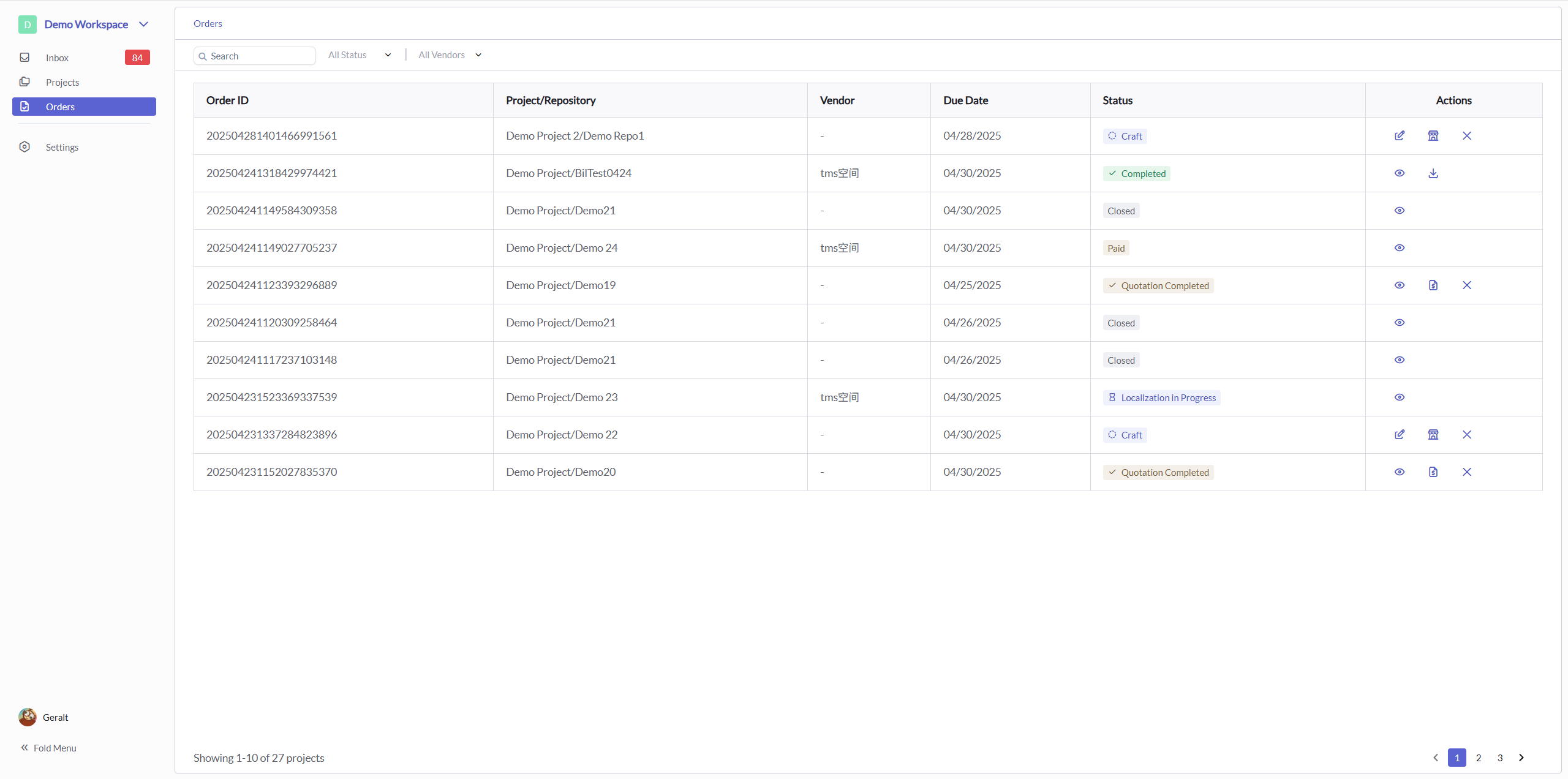1568x779 pixels.
Task: Open Inbox in the sidebar
Action: tap(57, 58)
